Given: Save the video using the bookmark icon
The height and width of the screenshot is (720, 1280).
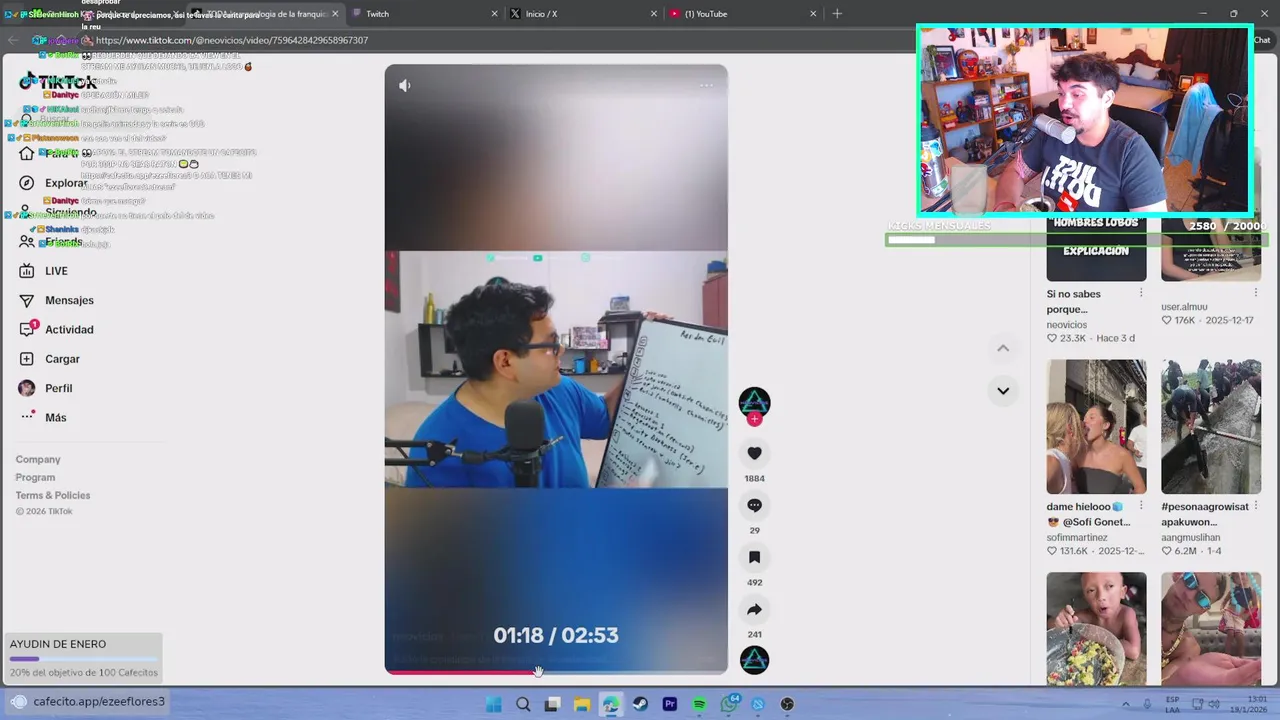Looking at the screenshot, I should click(754, 557).
